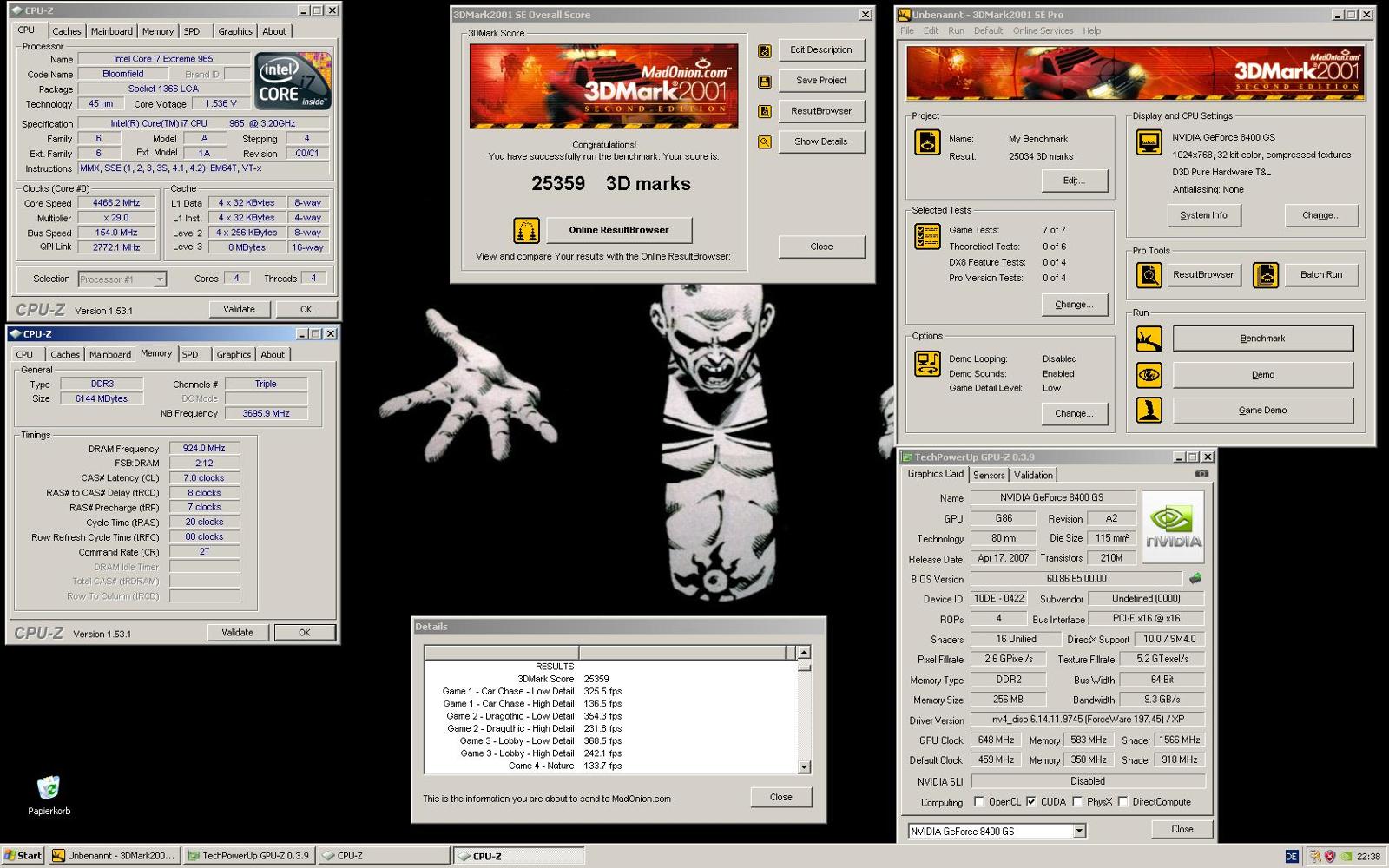The height and width of the screenshot is (868, 1389).
Task: Click the BIOS save chip icon in GPU-Z
Action: 1195,578
